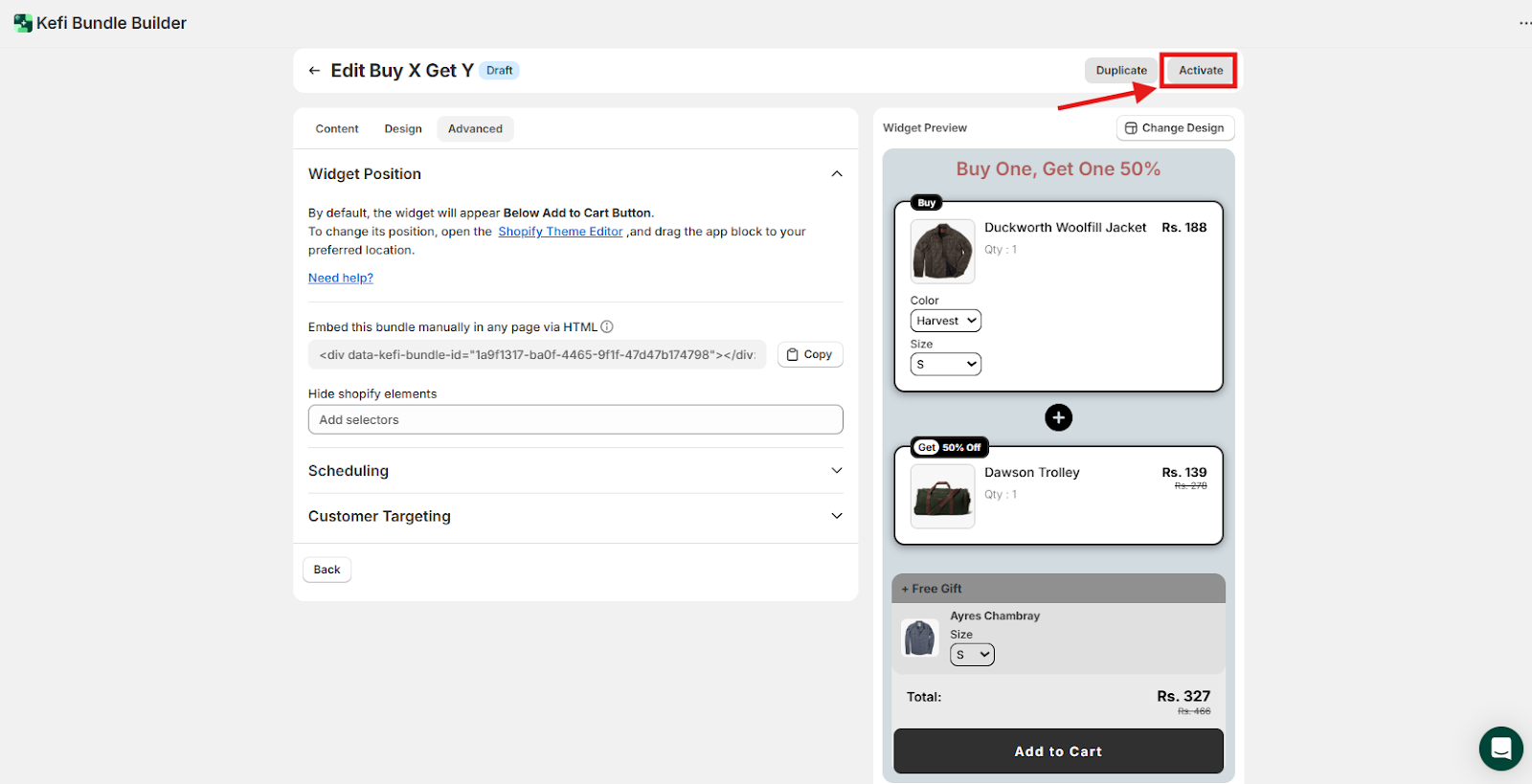Click the Add selectors input field
The image size is (1532, 784).
pyautogui.click(x=575, y=419)
